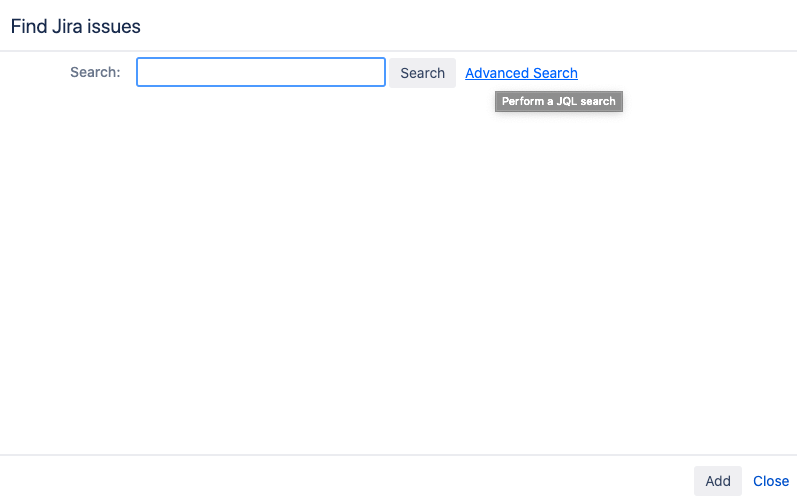The image size is (797, 498).
Task: Focus the Jira issue search input field
Action: tap(261, 72)
